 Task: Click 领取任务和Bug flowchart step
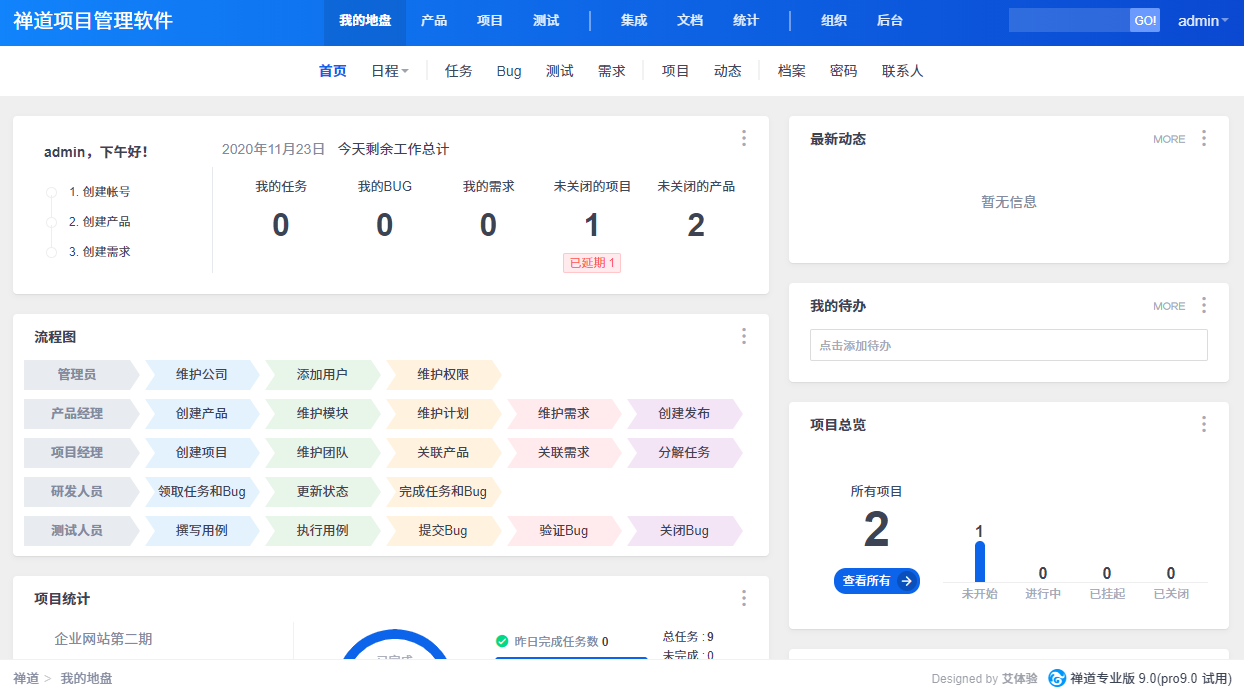click(x=202, y=492)
